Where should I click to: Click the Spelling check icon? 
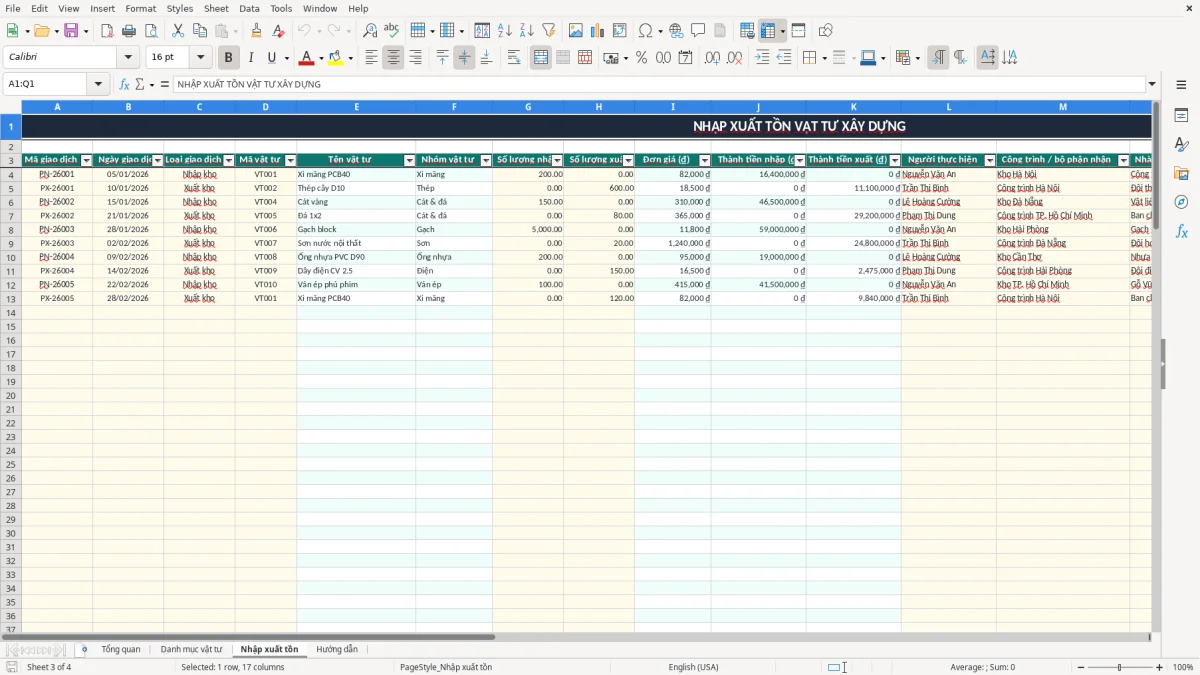[x=391, y=31]
